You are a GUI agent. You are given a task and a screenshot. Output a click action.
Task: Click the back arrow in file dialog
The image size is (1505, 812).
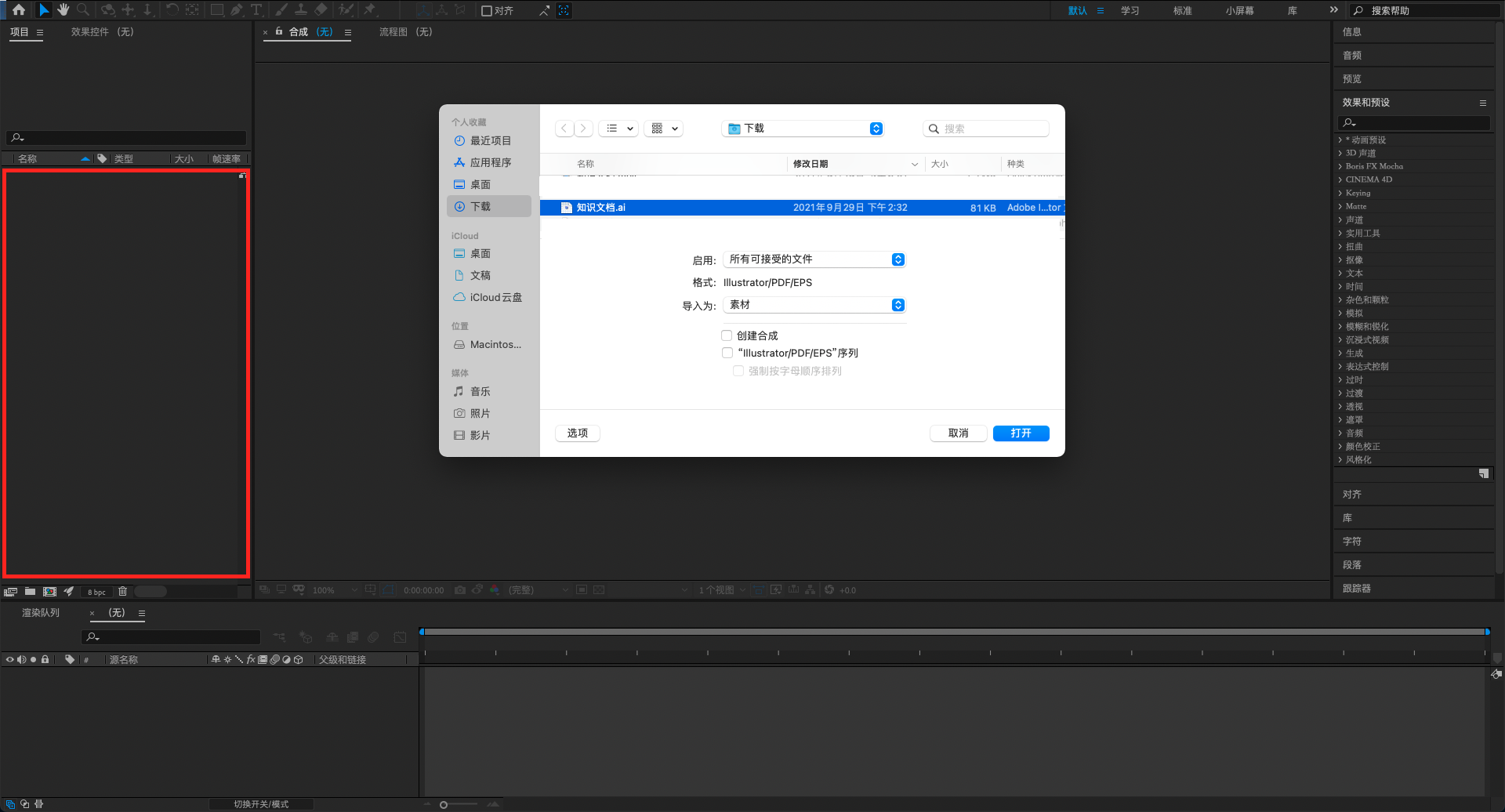564,129
